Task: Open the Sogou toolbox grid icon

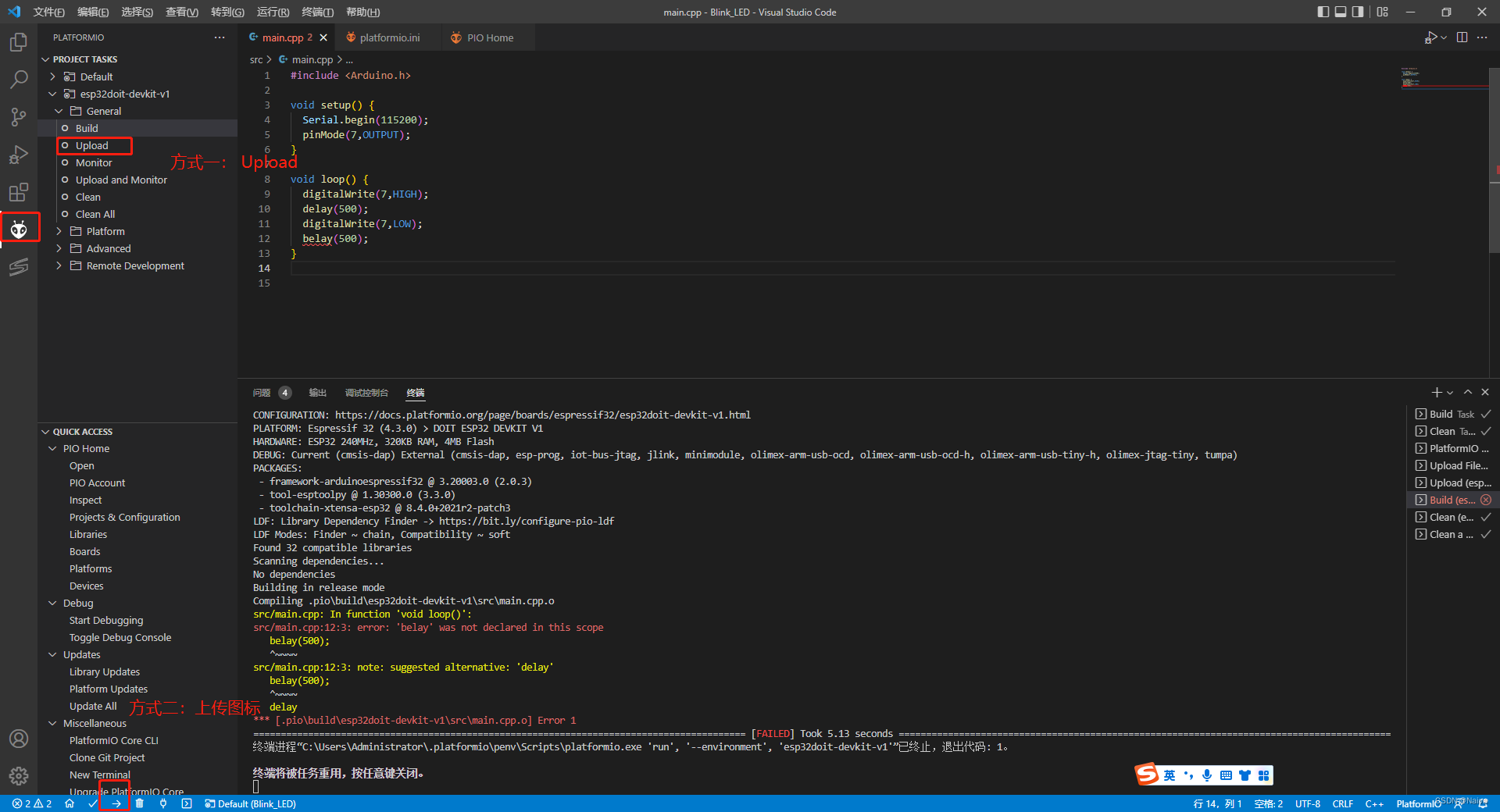Action: (x=1263, y=775)
